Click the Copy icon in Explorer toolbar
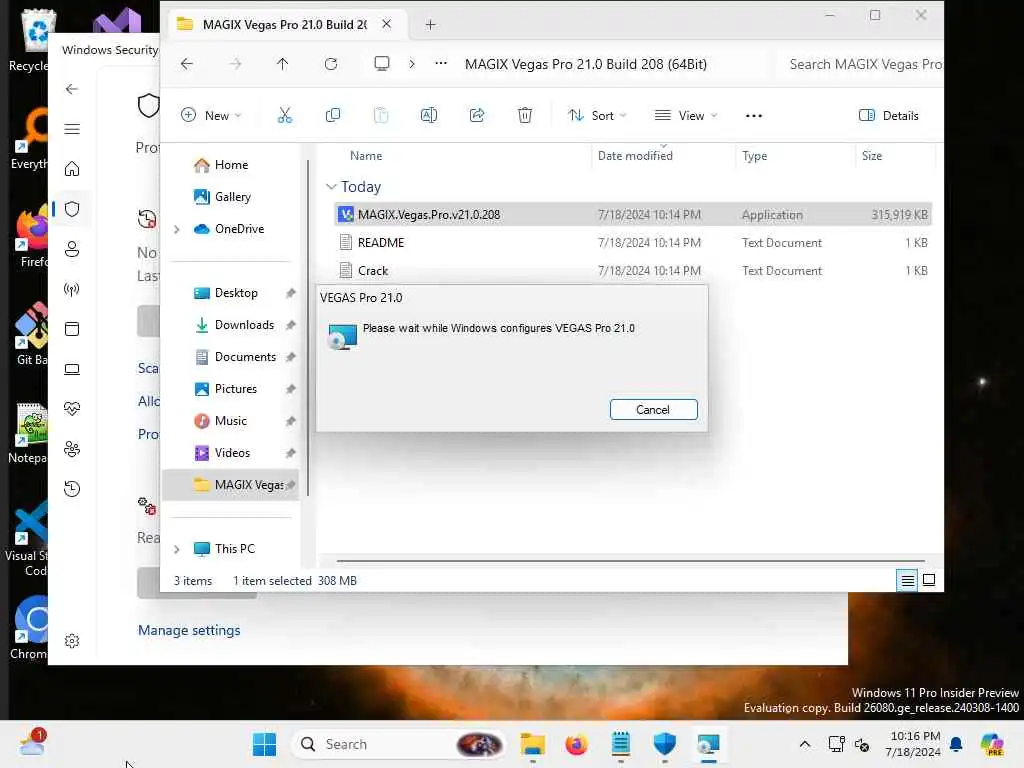This screenshot has width=1024, height=768. (332, 116)
